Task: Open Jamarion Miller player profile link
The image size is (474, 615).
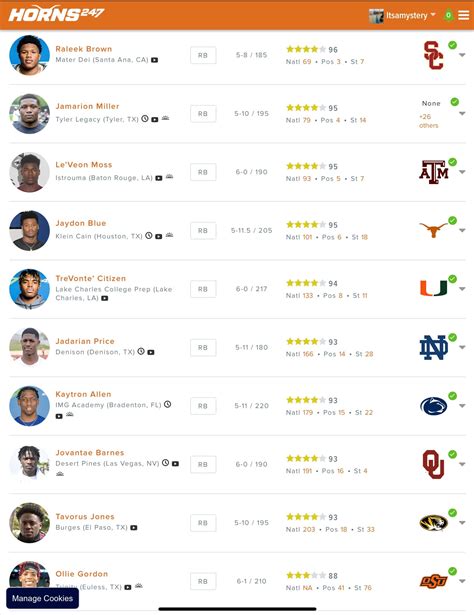Action: pyautogui.click(x=87, y=106)
